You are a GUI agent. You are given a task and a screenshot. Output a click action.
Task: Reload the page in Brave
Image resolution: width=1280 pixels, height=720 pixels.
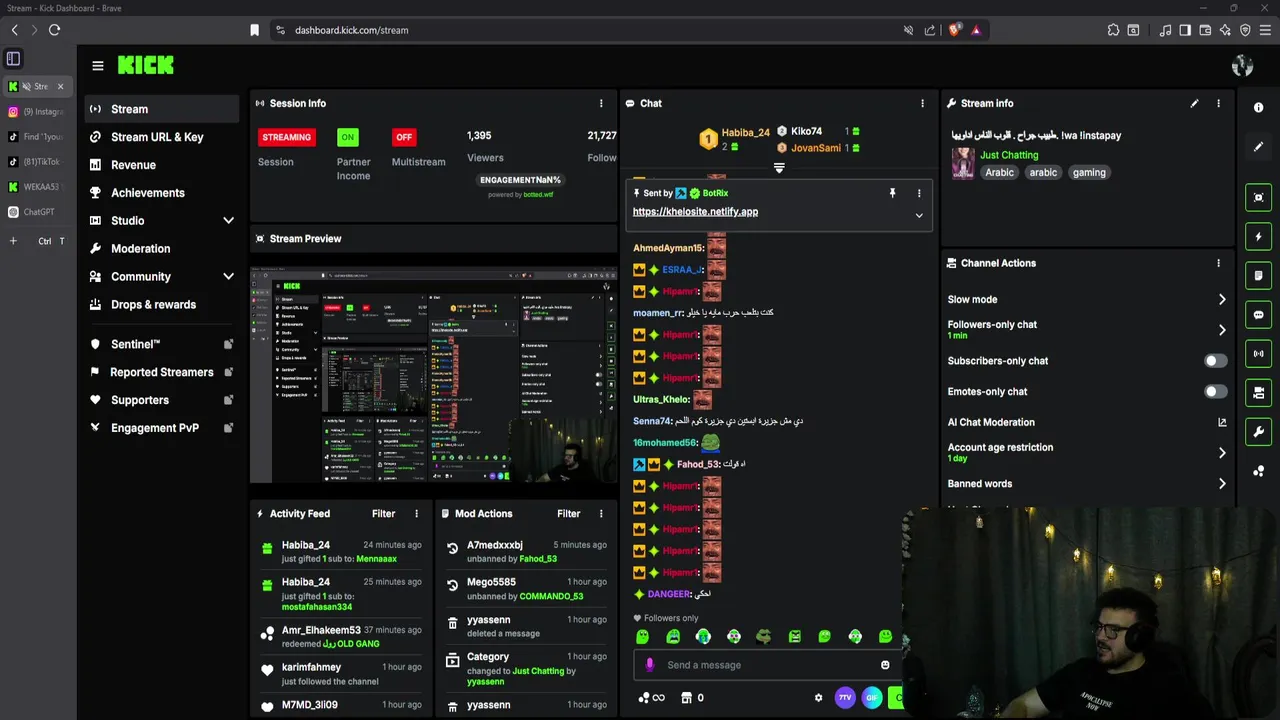(x=54, y=30)
